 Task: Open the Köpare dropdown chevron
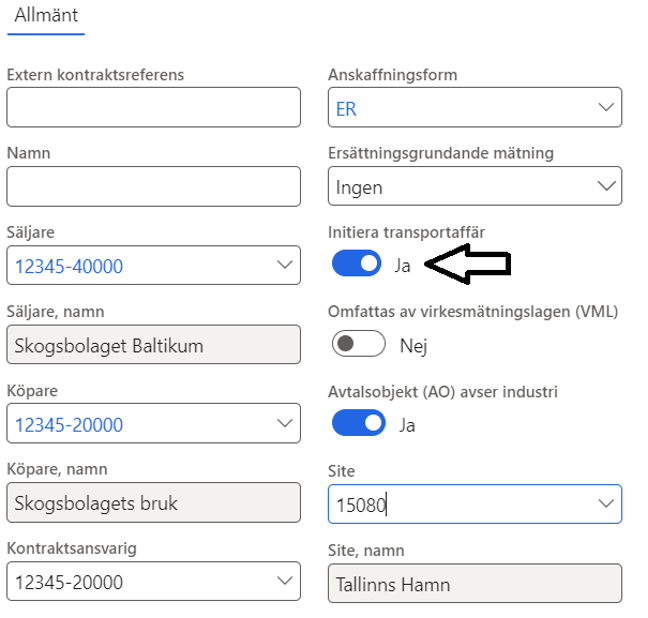point(285,423)
